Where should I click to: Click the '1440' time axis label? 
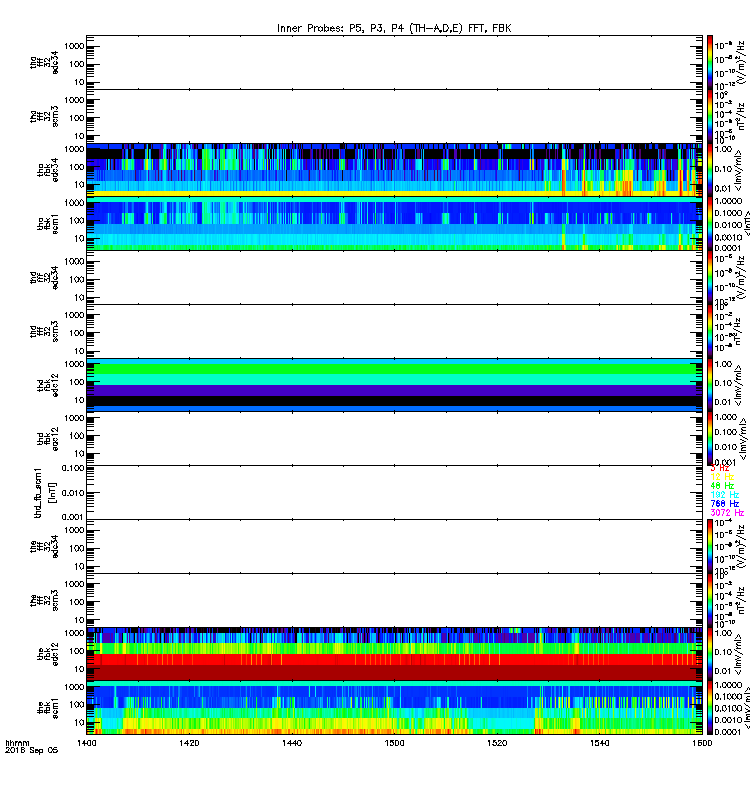[x=292, y=743]
